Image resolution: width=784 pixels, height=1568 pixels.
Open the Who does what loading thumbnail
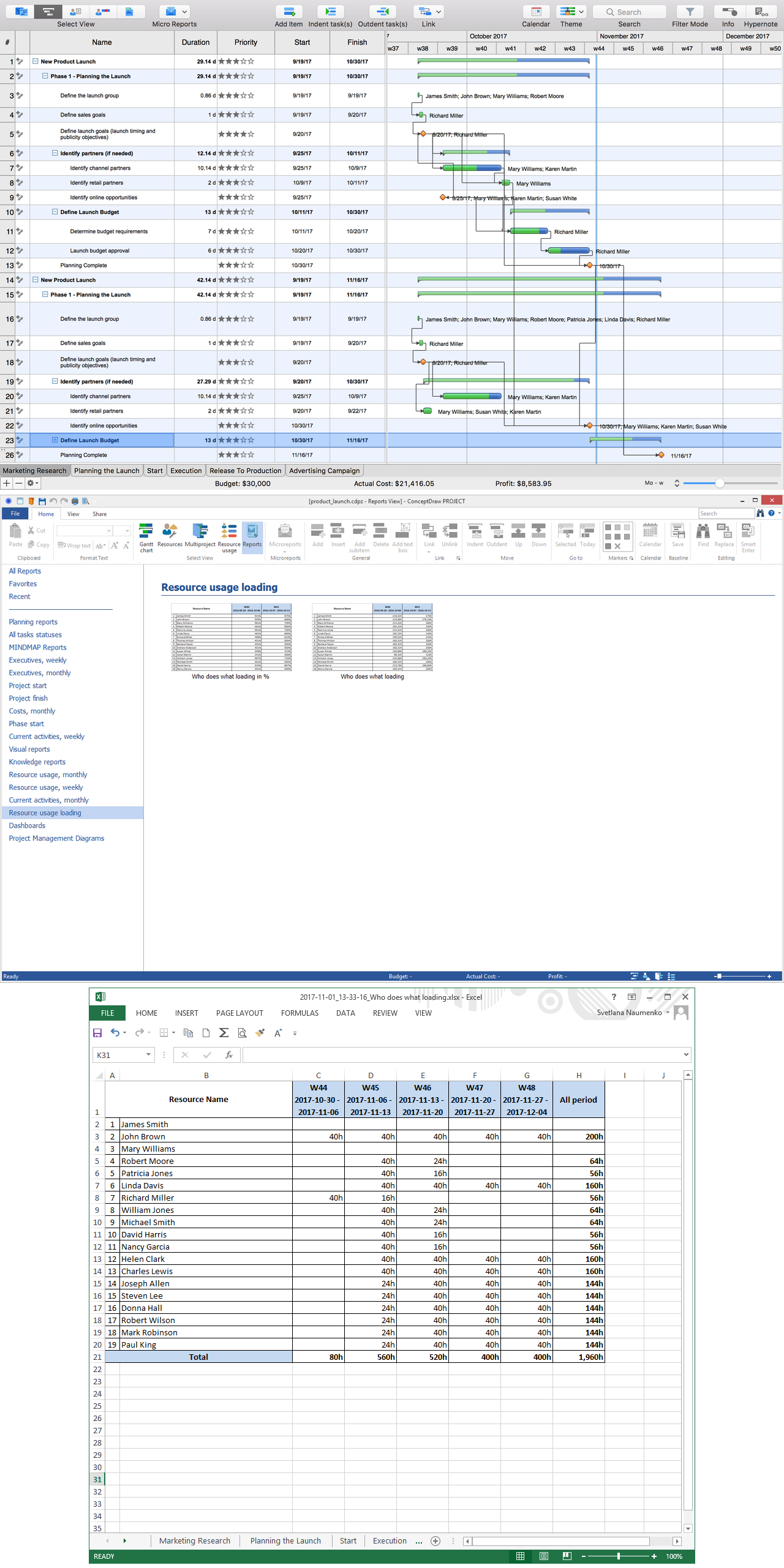[372, 638]
